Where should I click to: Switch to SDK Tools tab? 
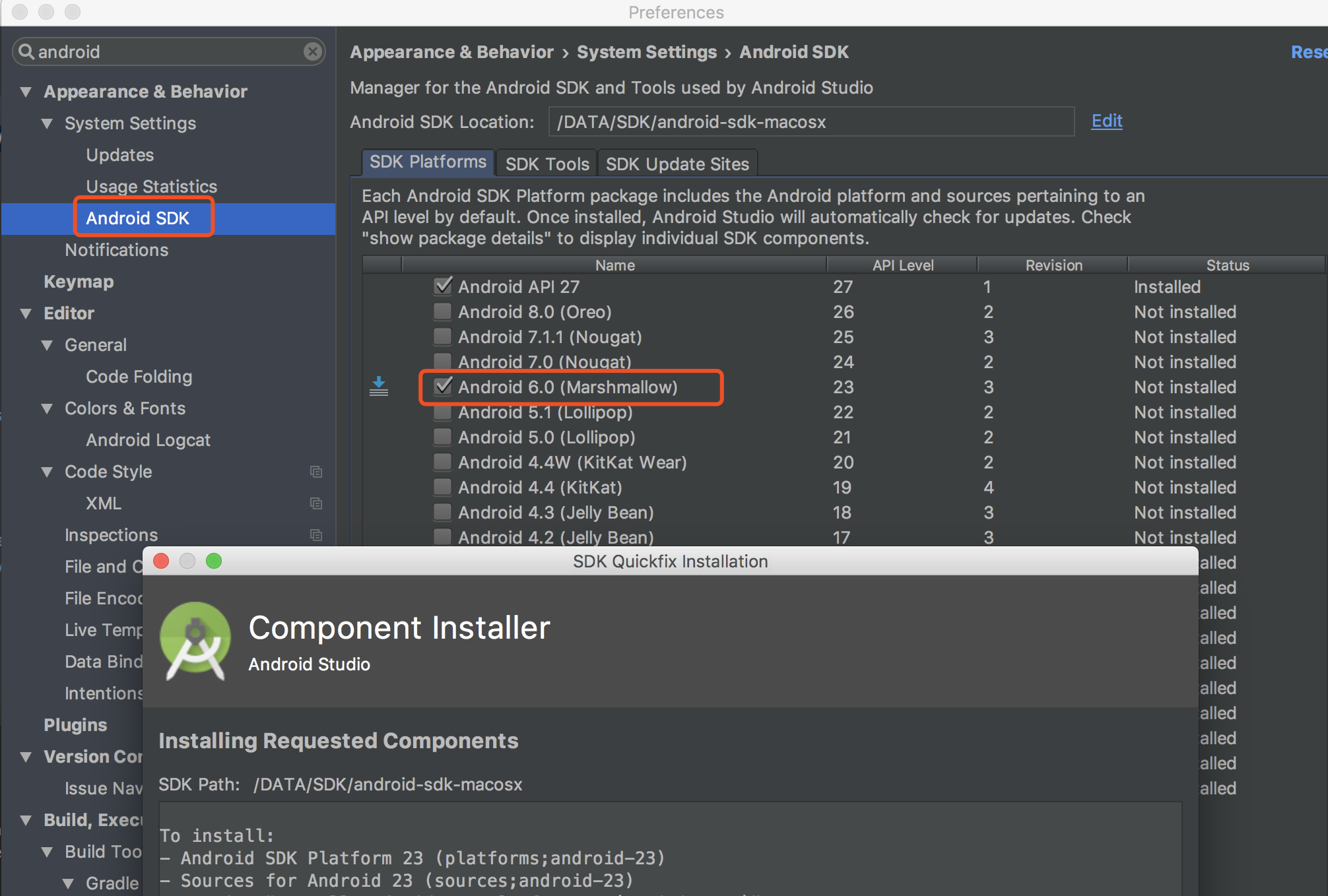[x=547, y=164]
